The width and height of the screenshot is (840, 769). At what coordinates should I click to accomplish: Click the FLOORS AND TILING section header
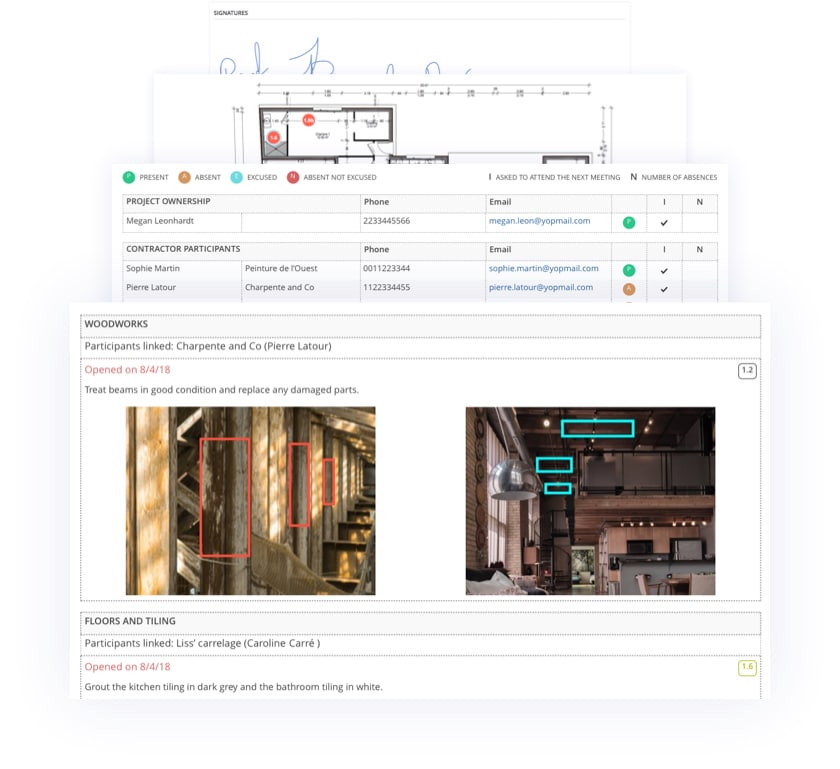coord(421,622)
